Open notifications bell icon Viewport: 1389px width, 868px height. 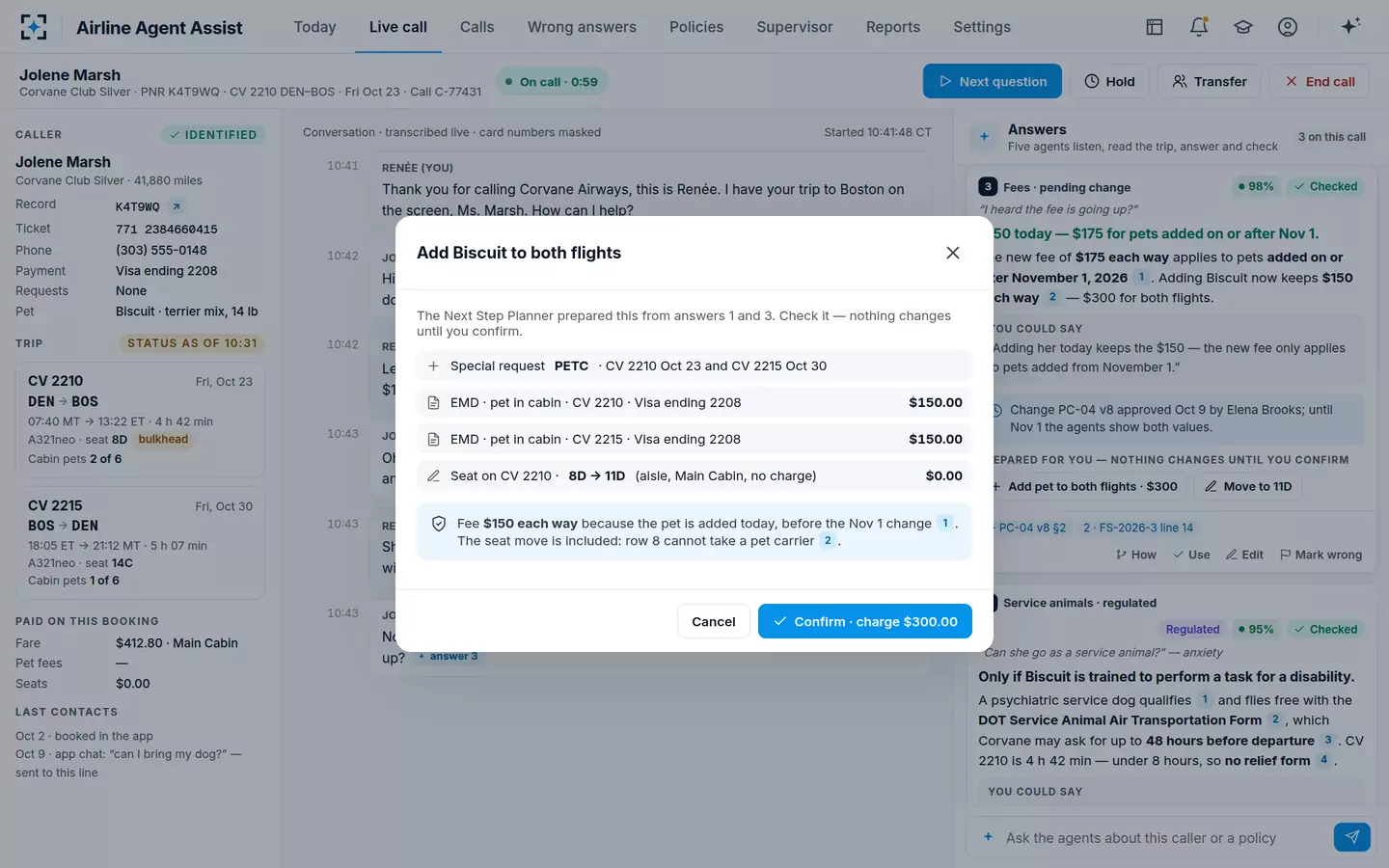[1199, 27]
